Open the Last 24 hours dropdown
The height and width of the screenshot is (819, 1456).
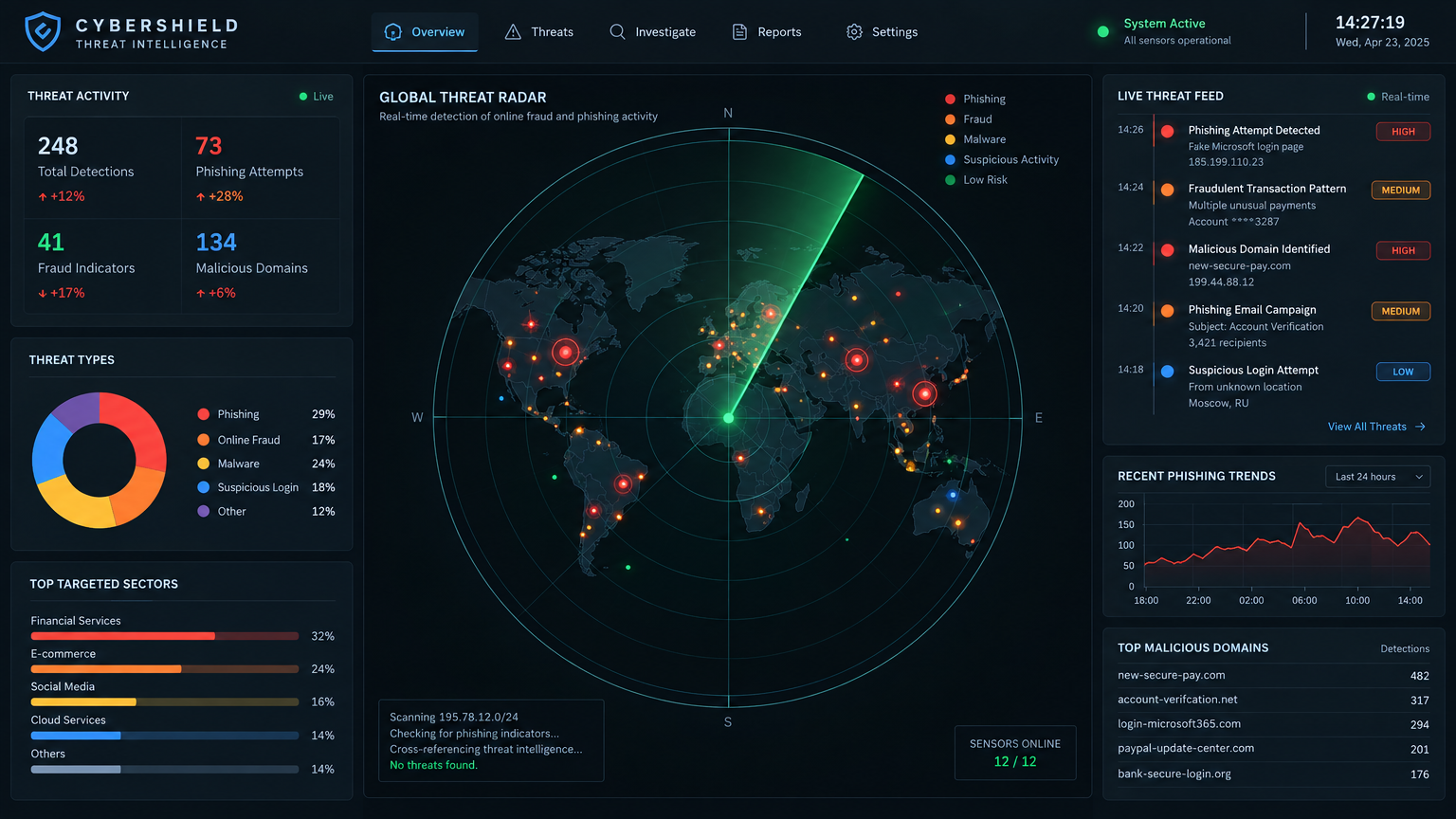coord(1377,477)
